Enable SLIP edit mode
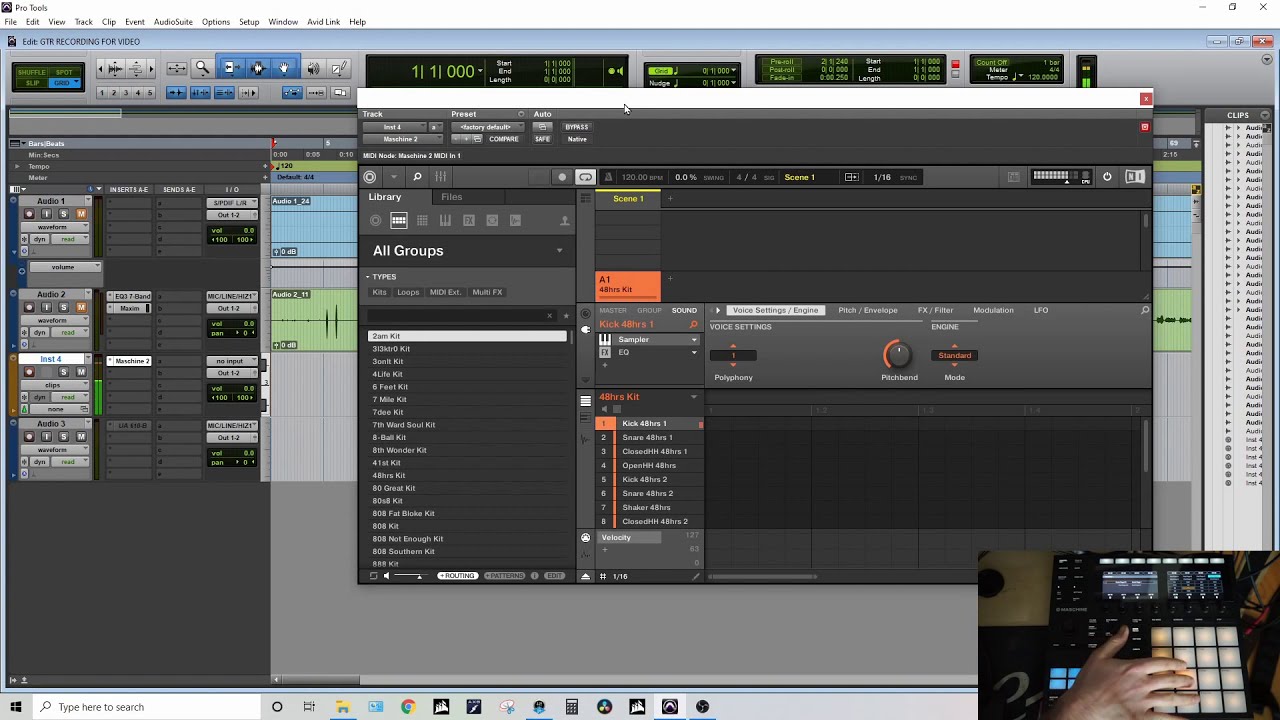 point(32,83)
